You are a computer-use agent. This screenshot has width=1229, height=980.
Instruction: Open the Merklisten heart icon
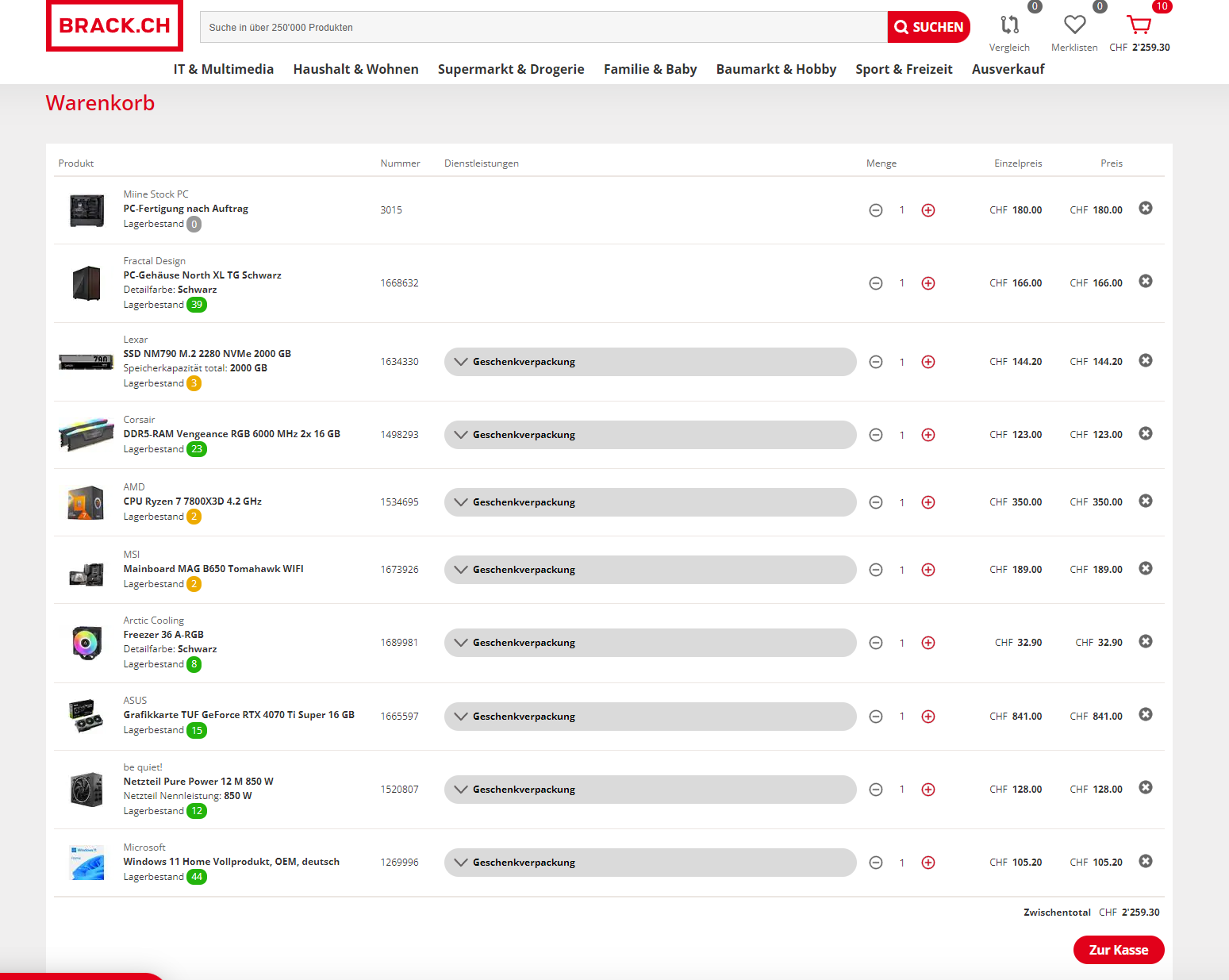(x=1074, y=25)
